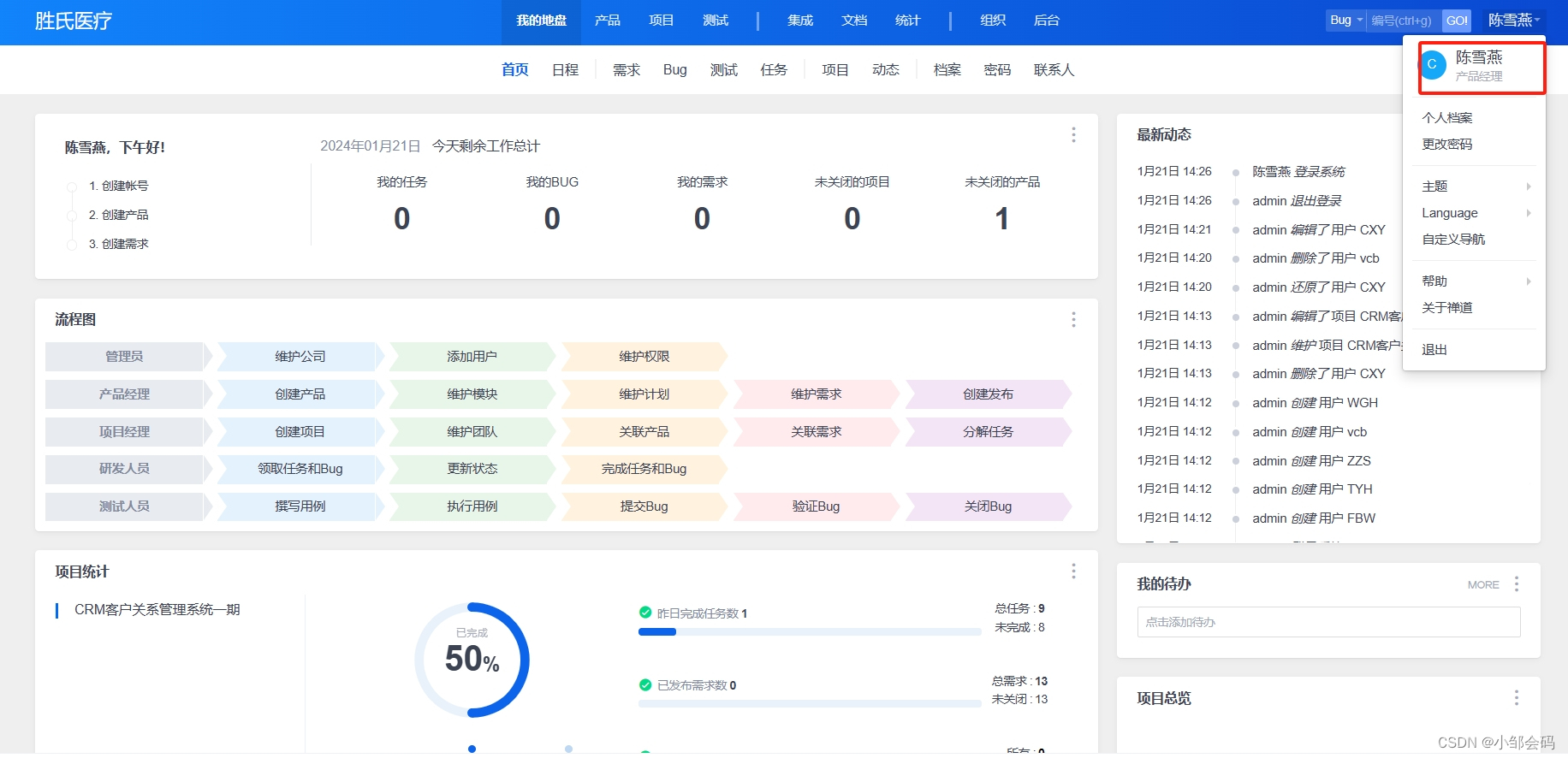Click the 我的BUG count 0
Screen dimensions: 1568x758
[552, 219]
